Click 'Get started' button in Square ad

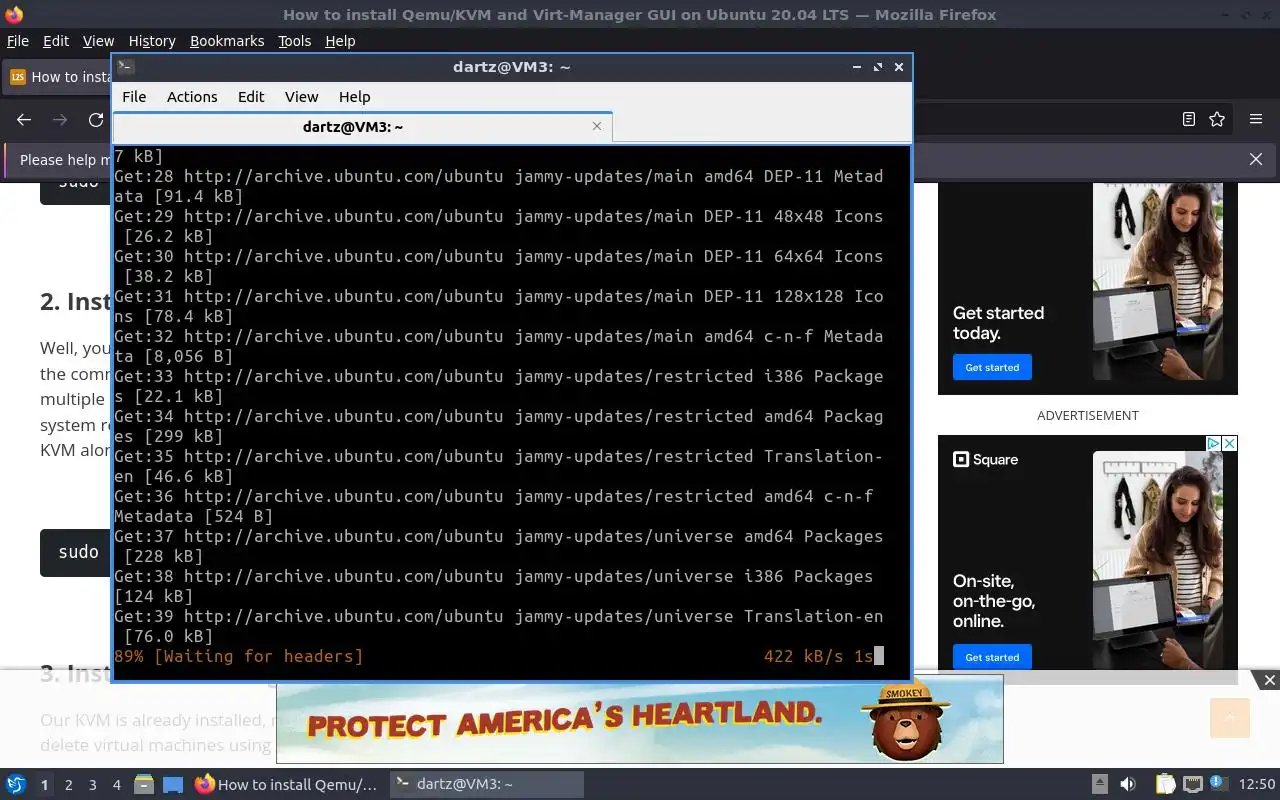pyautogui.click(x=992, y=657)
